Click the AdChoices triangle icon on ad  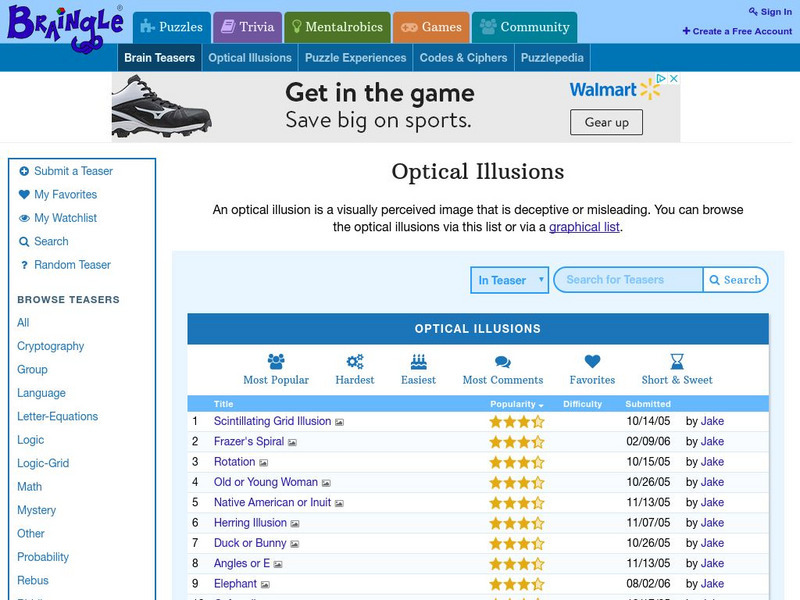[x=661, y=78]
